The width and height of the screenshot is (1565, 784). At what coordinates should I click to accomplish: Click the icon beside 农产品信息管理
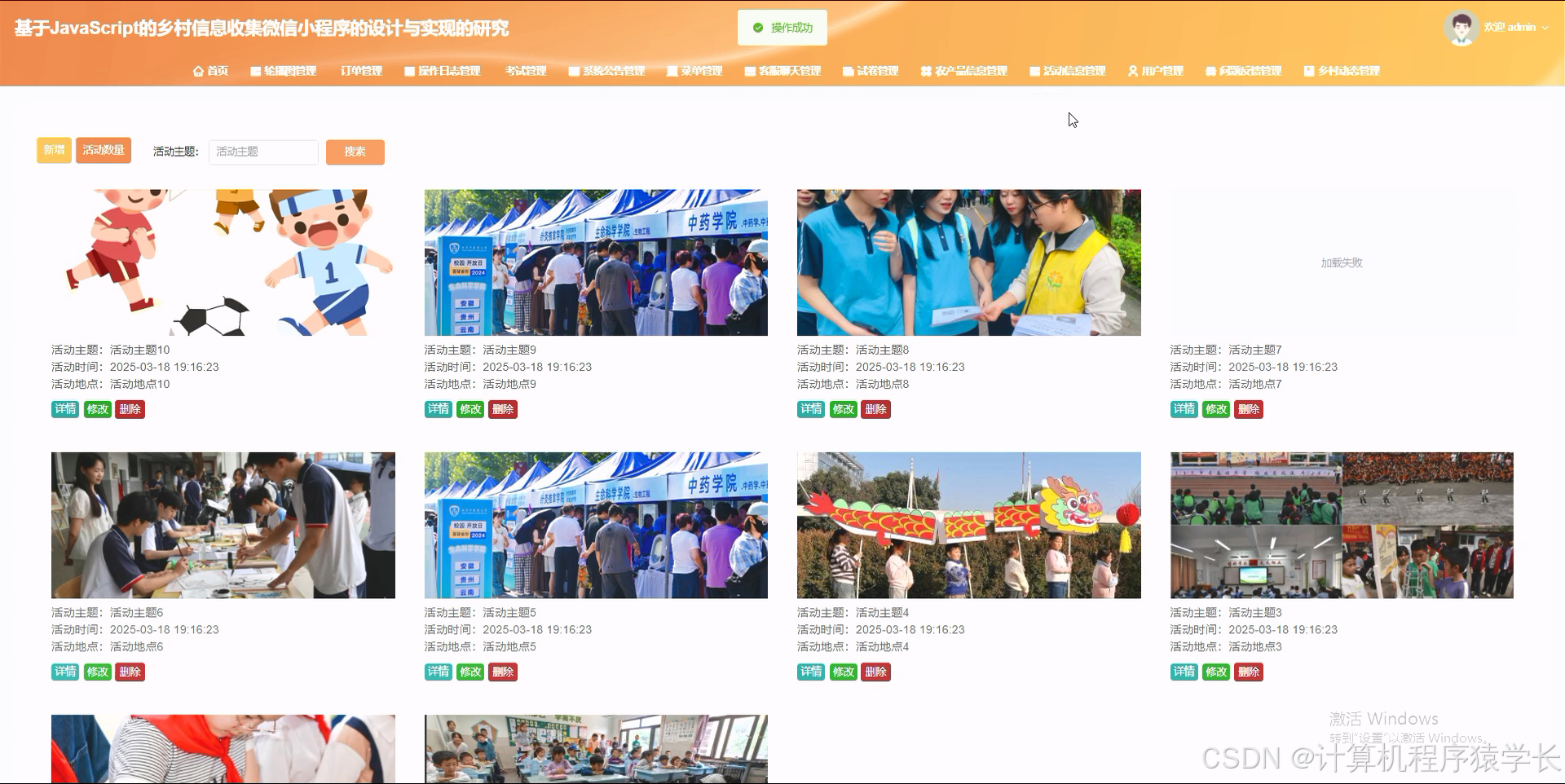coord(926,72)
